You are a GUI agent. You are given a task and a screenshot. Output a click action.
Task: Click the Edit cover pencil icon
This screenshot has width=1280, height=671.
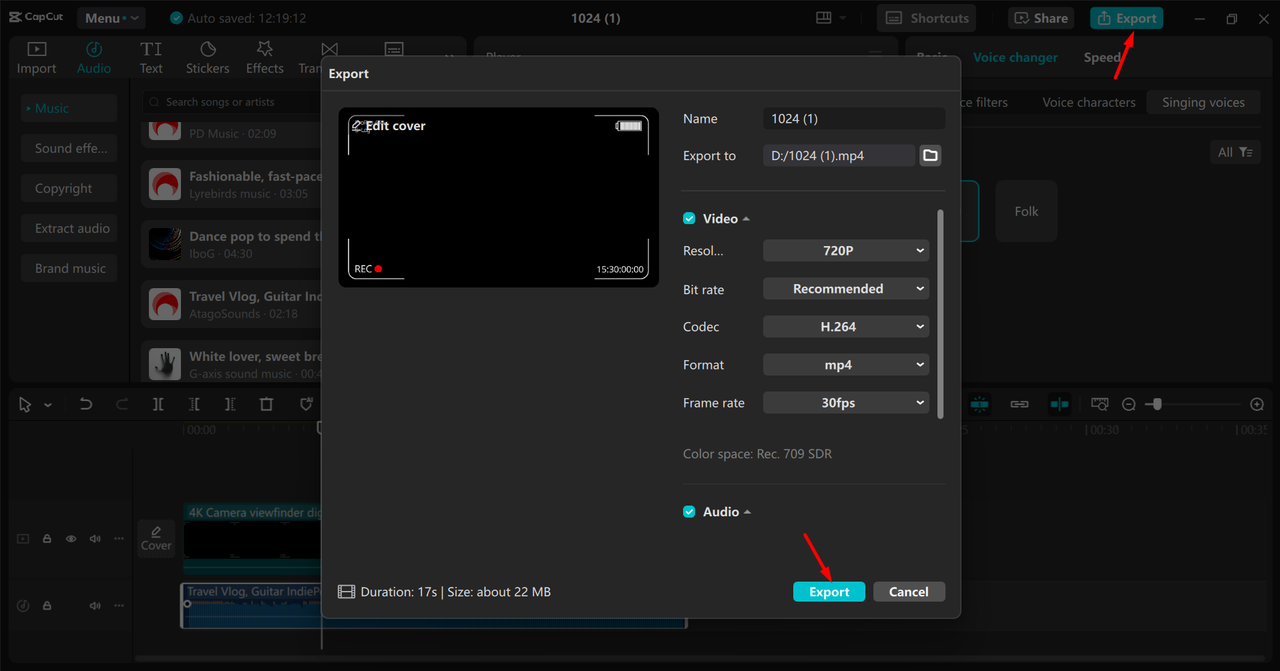[357, 125]
